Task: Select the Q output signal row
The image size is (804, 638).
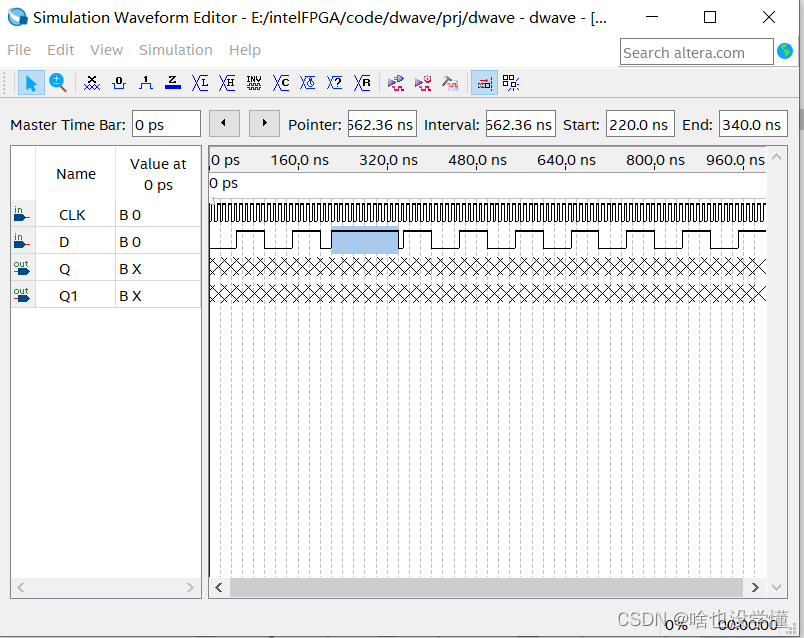Action: [x=106, y=268]
